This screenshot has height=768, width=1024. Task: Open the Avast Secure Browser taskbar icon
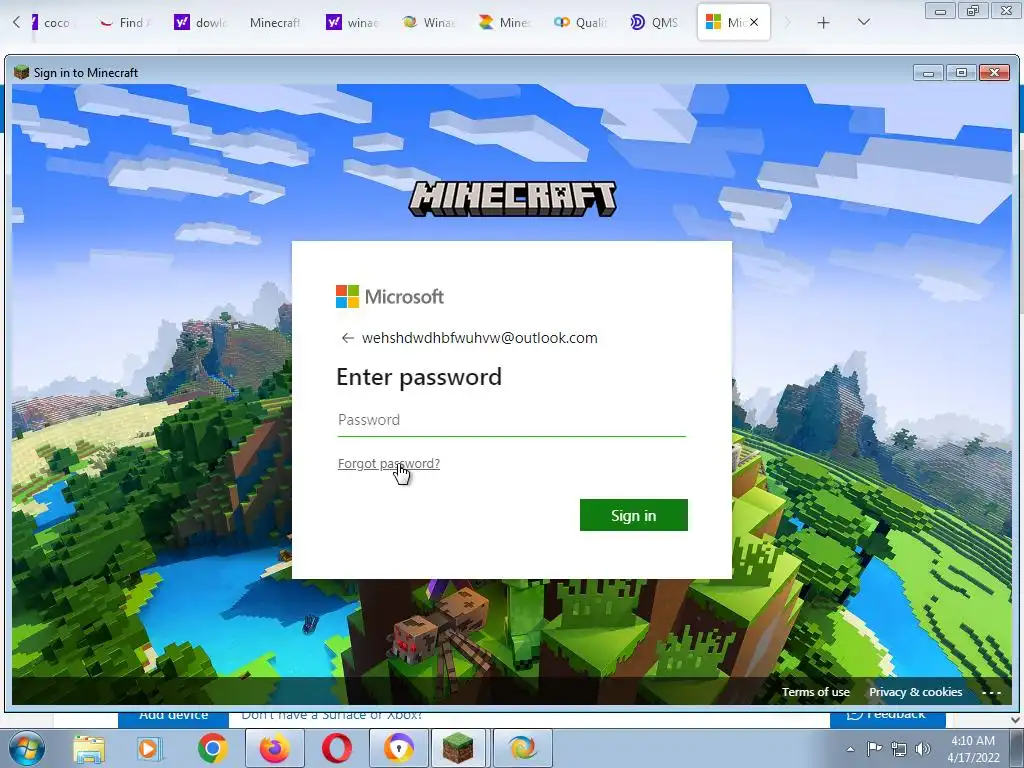(x=398, y=748)
